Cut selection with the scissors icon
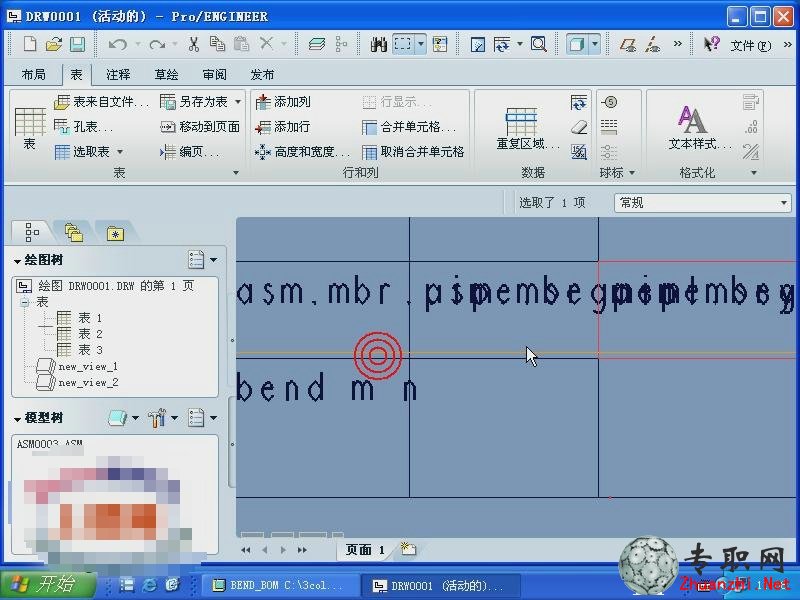 click(193, 44)
